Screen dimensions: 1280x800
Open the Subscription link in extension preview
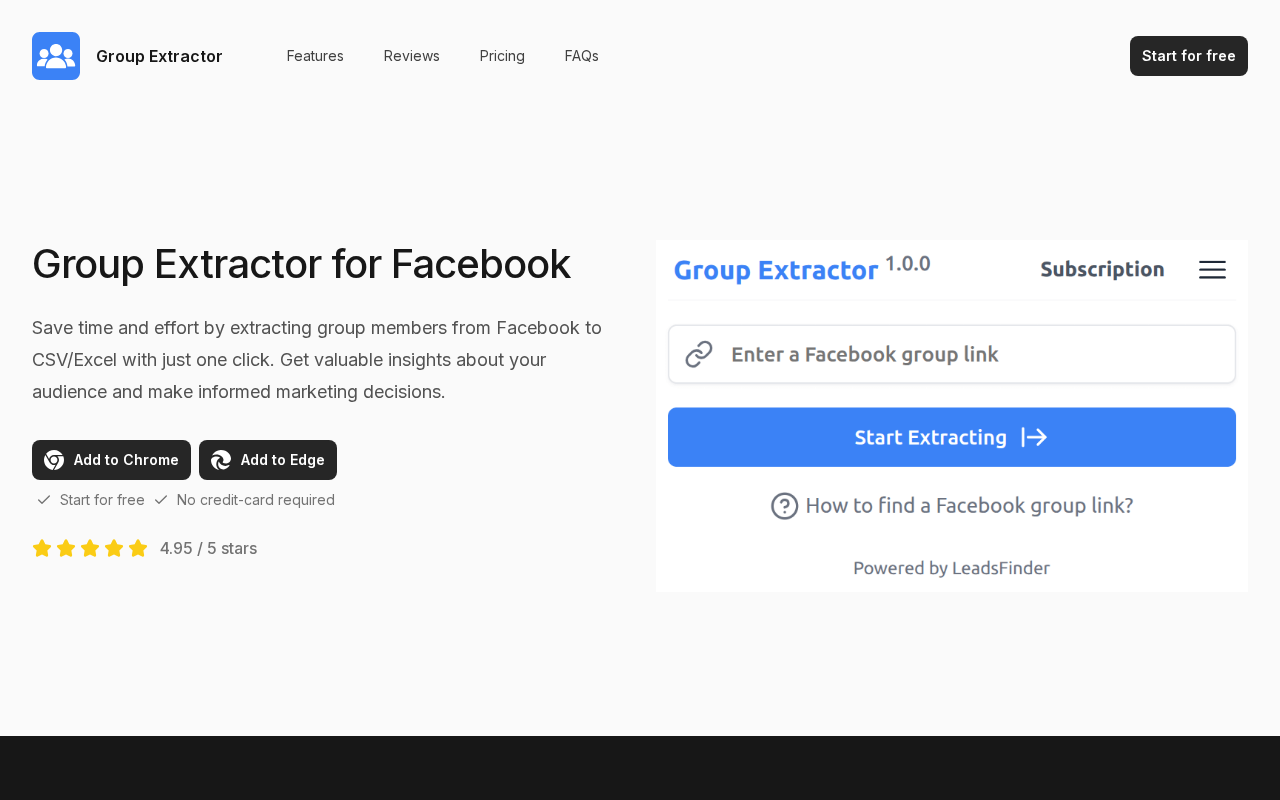click(x=1102, y=269)
